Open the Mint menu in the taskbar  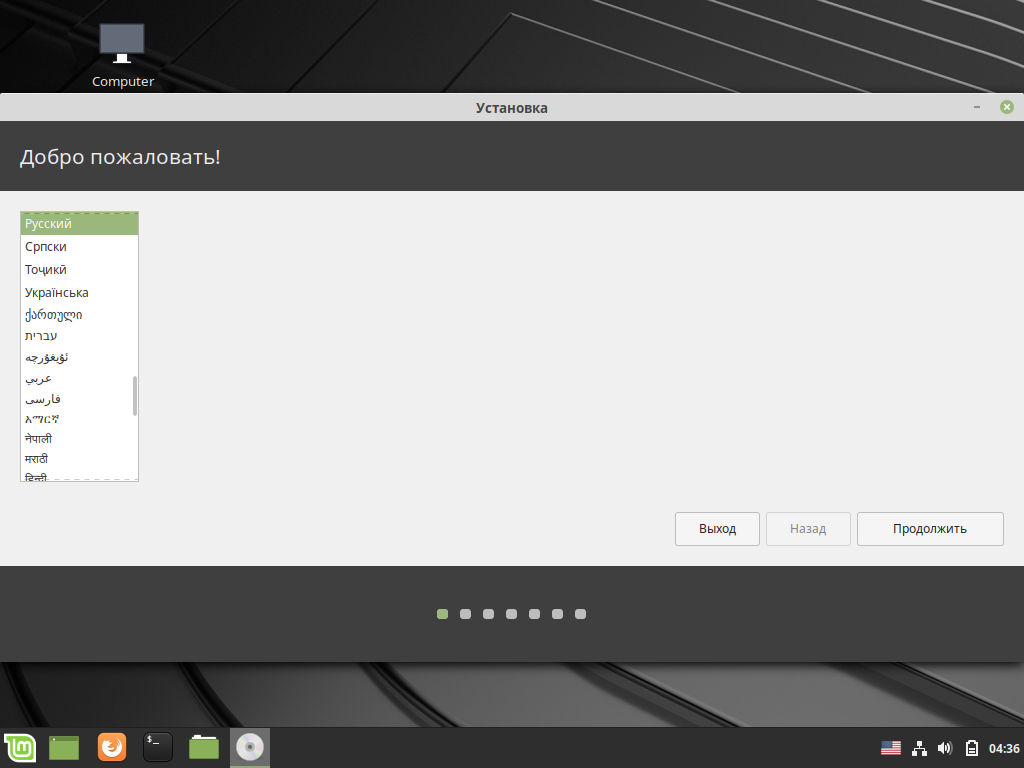click(20, 747)
